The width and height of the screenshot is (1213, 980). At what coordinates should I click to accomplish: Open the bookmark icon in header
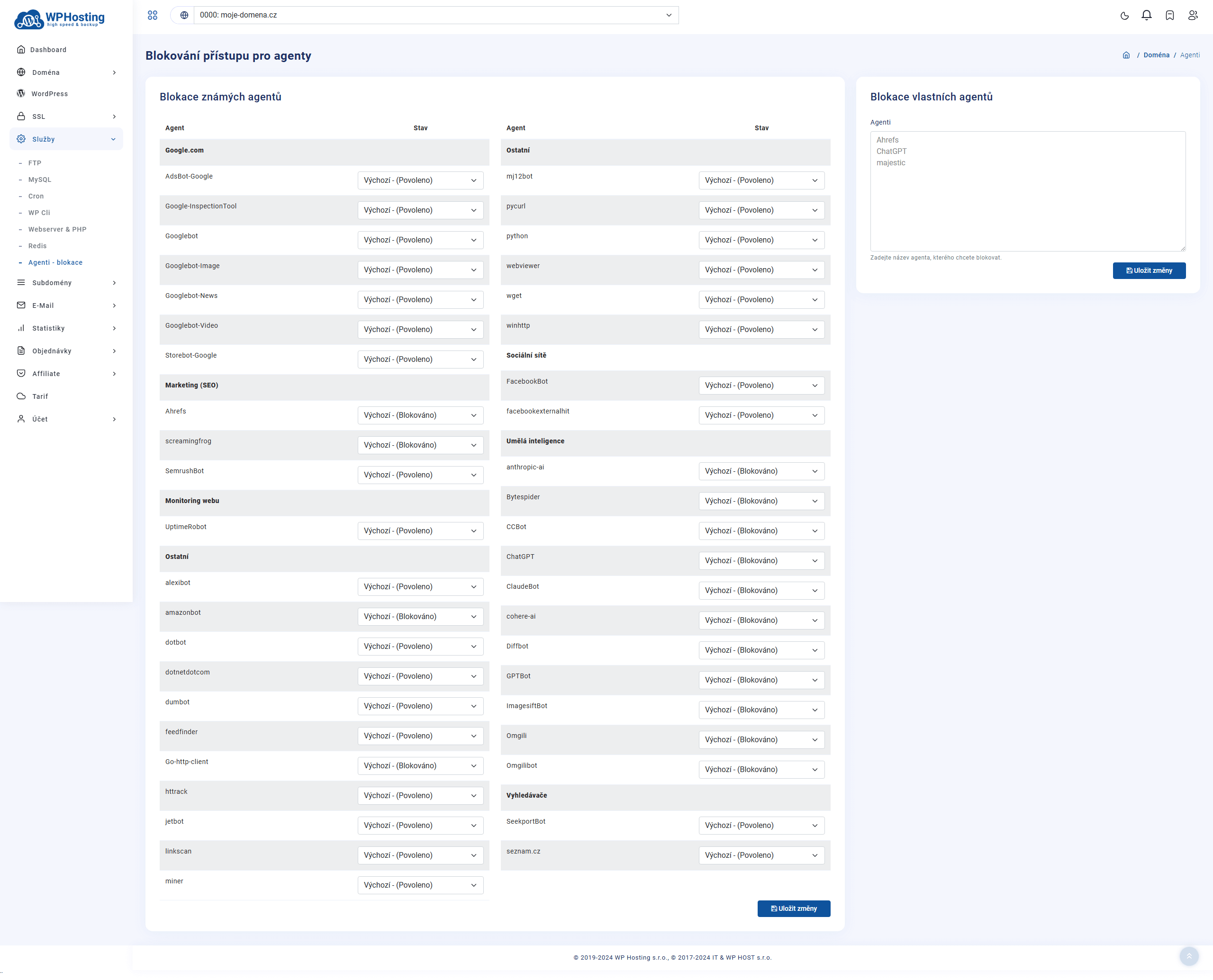point(1169,15)
